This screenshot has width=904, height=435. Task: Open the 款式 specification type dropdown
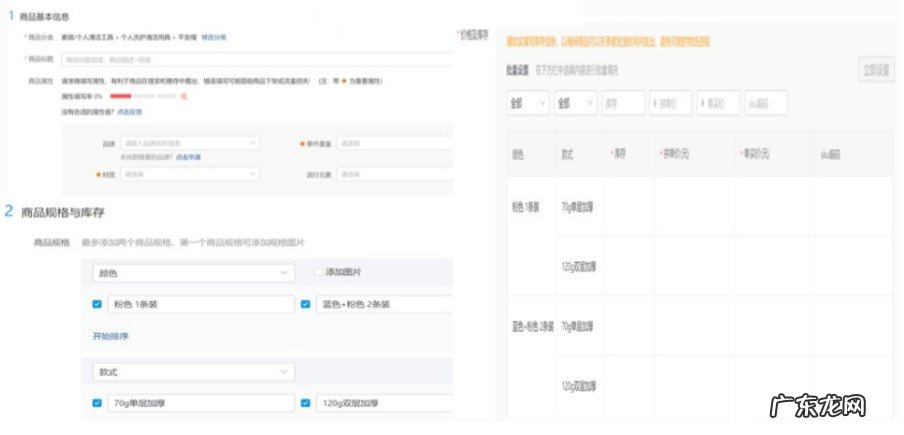pyautogui.click(x=194, y=372)
